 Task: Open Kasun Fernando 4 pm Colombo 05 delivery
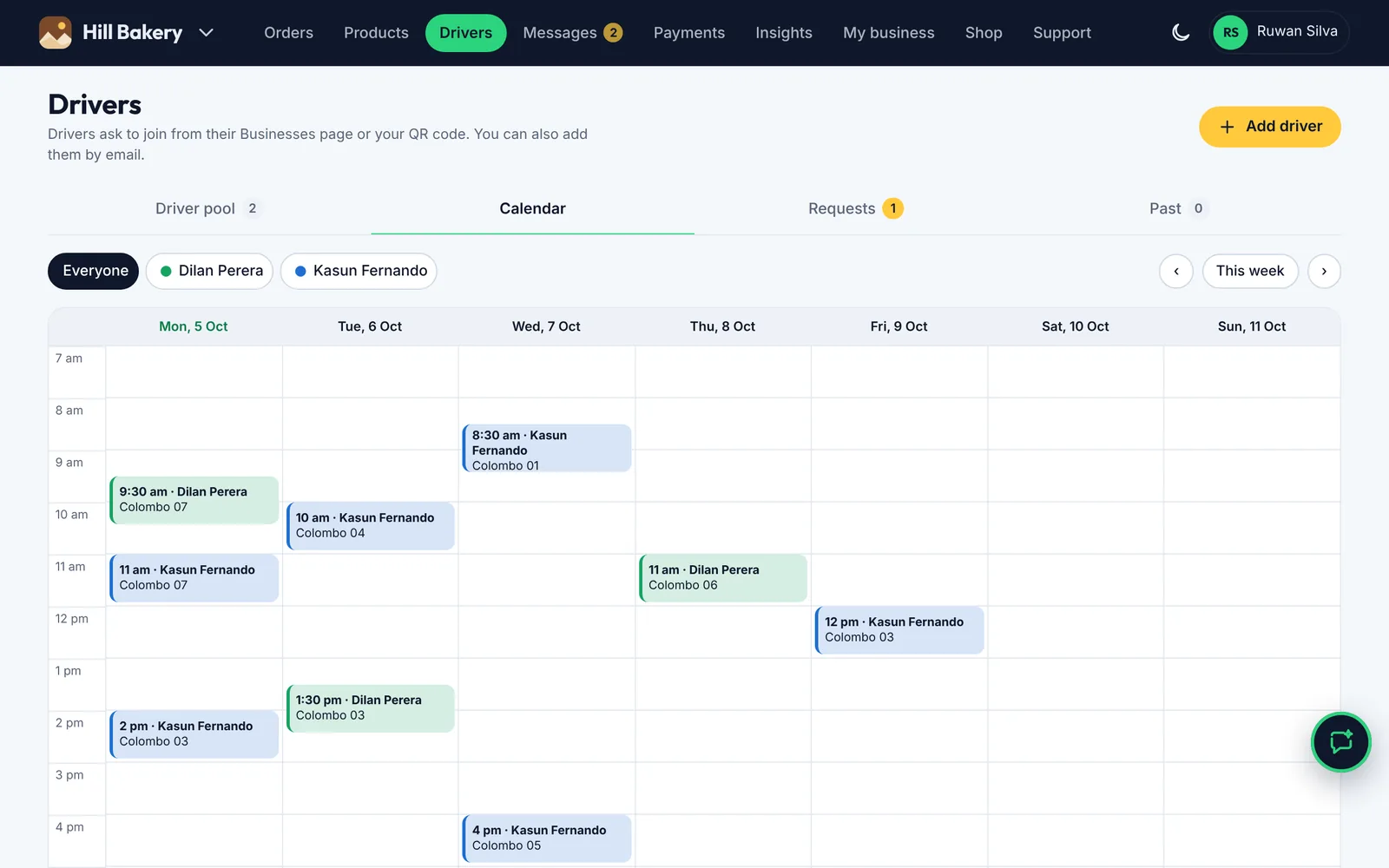click(x=547, y=838)
